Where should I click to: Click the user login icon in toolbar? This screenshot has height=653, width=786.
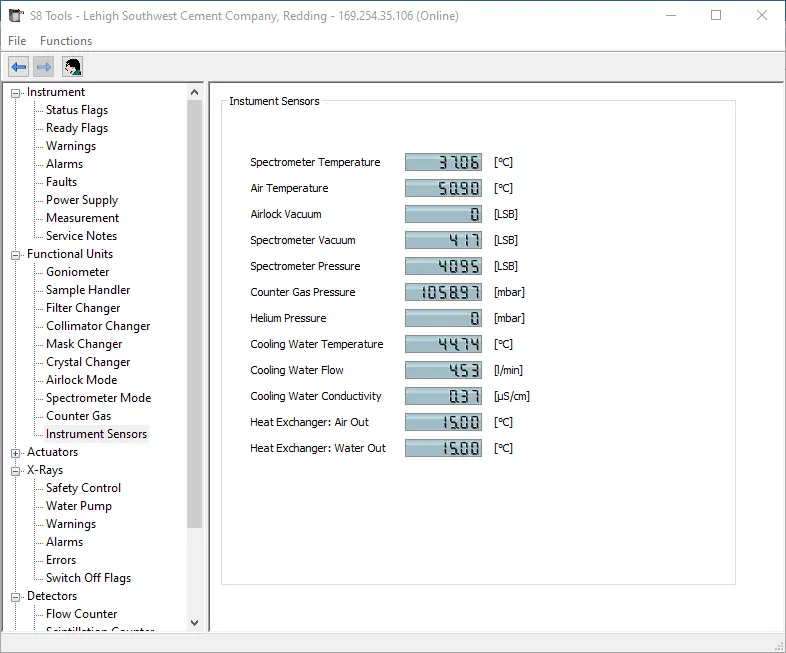72,67
